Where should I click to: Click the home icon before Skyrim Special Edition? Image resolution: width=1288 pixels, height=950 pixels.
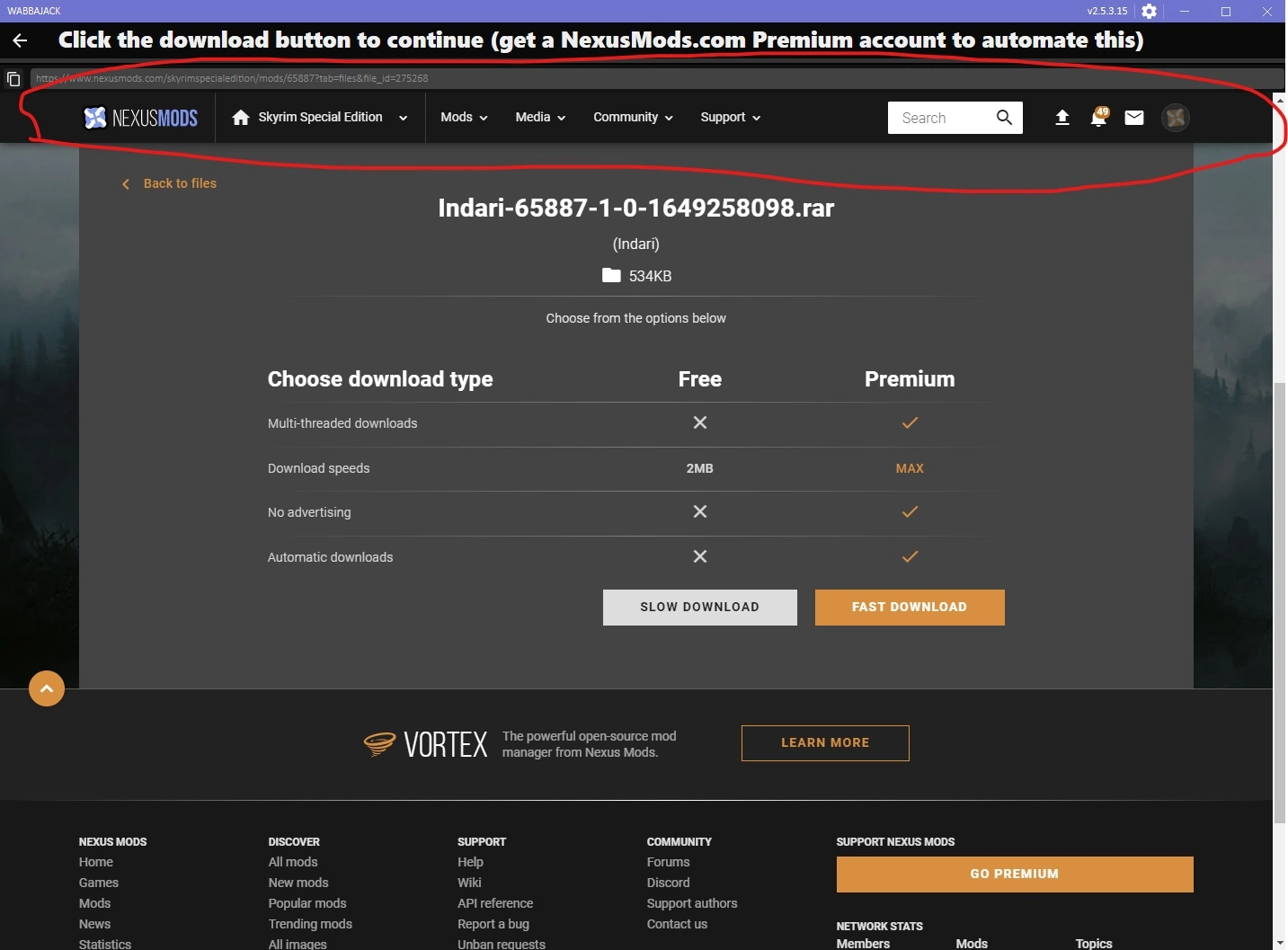pos(239,117)
